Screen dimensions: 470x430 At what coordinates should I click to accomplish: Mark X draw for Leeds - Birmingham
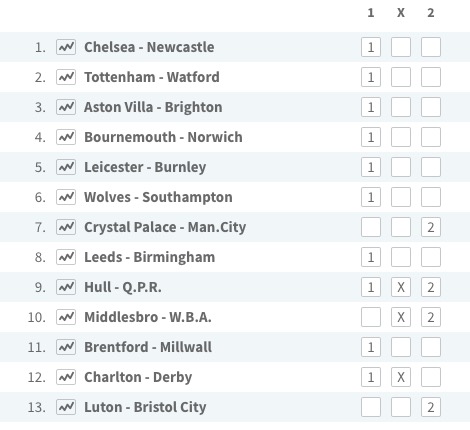[x=401, y=257]
